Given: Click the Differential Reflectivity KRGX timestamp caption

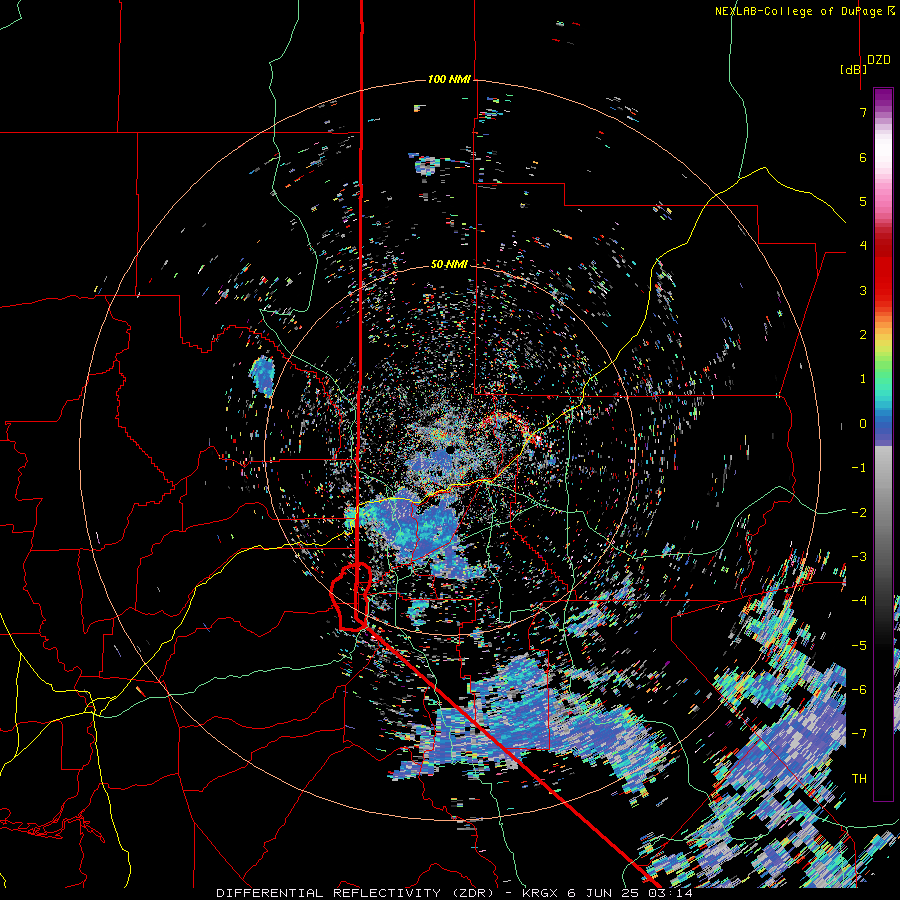Looking at the screenshot, I should tap(454, 893).
